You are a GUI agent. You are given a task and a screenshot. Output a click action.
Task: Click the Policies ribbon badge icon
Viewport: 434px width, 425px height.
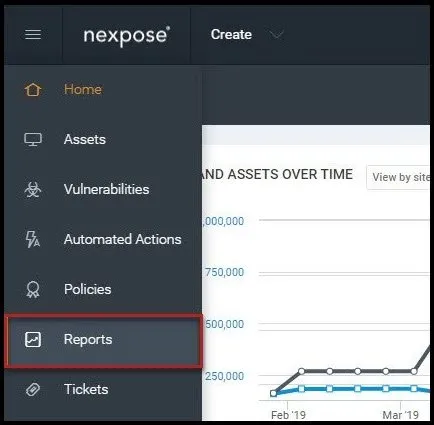(33, 289)
